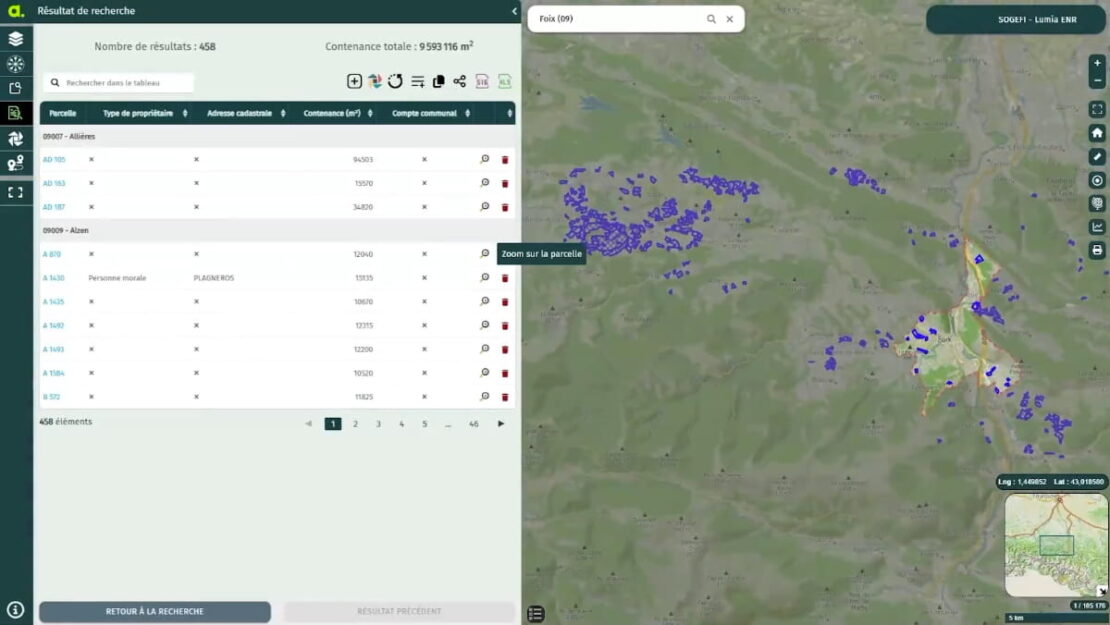Screen dimensions: 1110x625
Task: Click the share icon above the table
Action: pyautogui.click(x=459, y=82)
